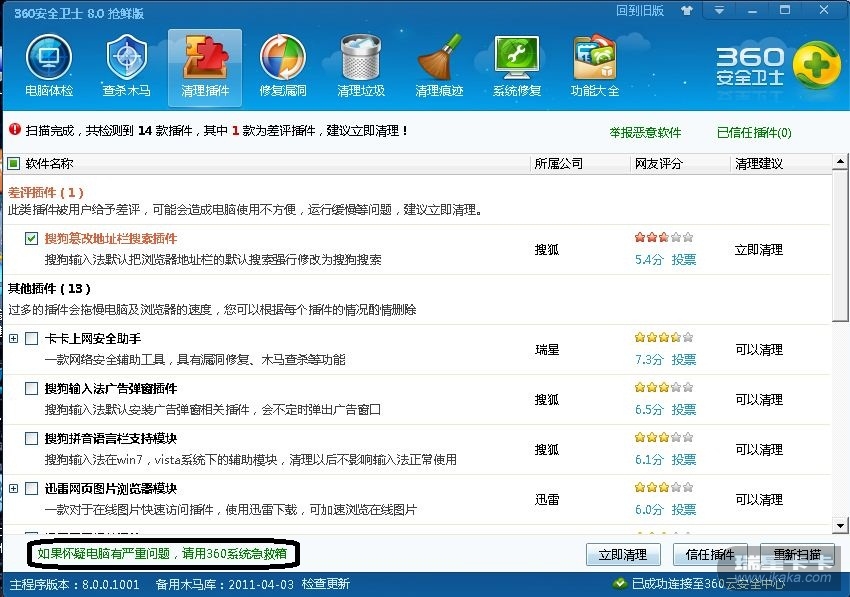Click 主程序版本:8.0.0.1001 in status bar
Viewport: 850px width, 597px height.
click(74, 584)
